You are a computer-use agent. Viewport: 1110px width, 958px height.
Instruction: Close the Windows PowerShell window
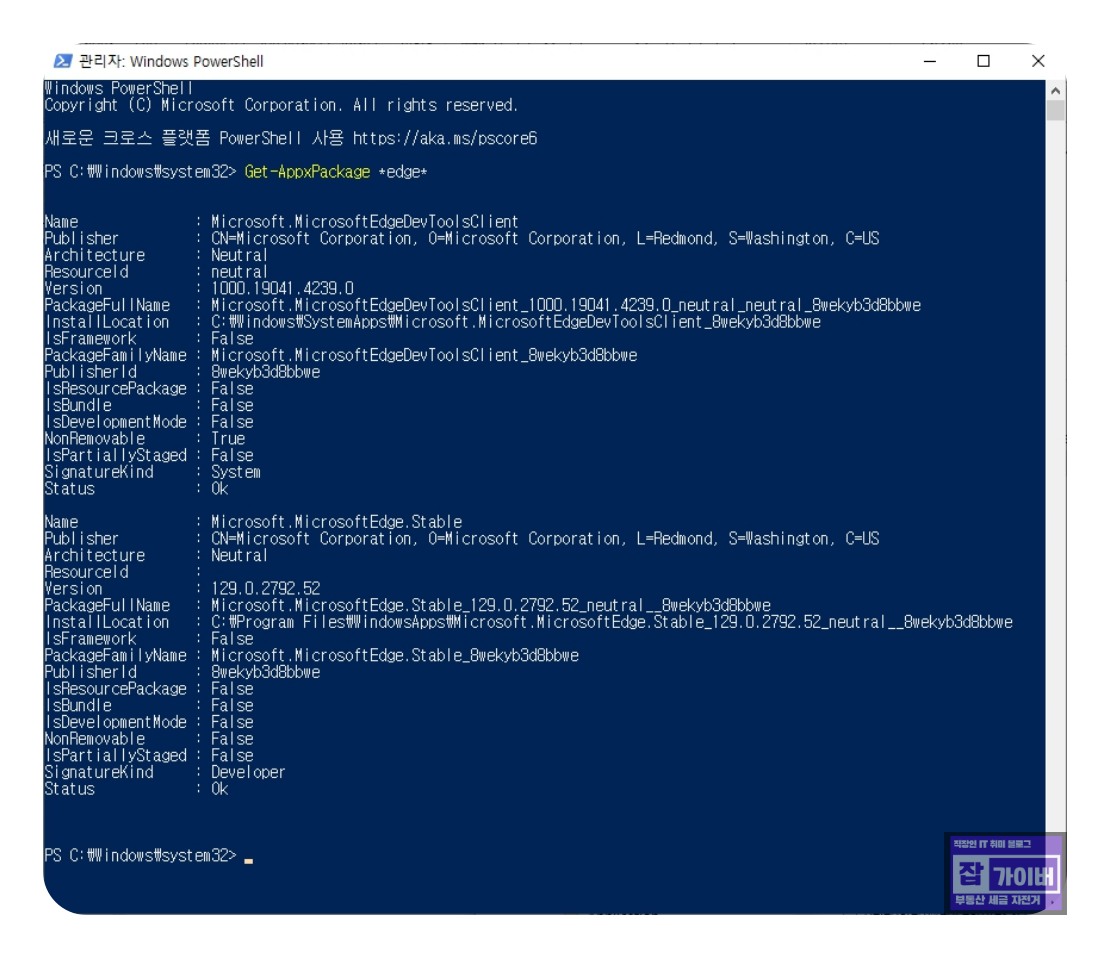pyautogui.click(x=1038, y=62)
